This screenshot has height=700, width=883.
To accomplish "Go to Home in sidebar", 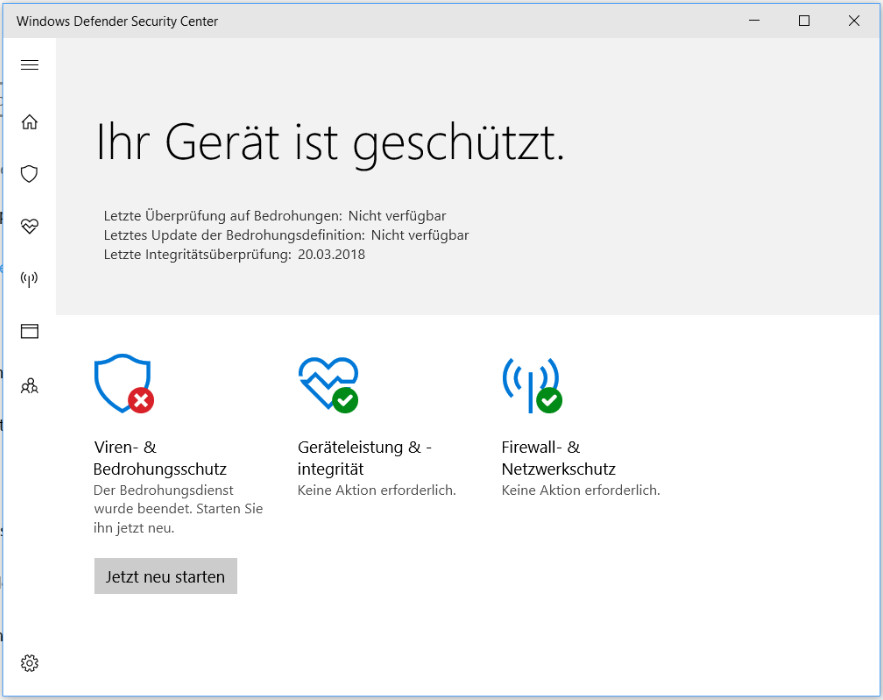I will [30, 122].
